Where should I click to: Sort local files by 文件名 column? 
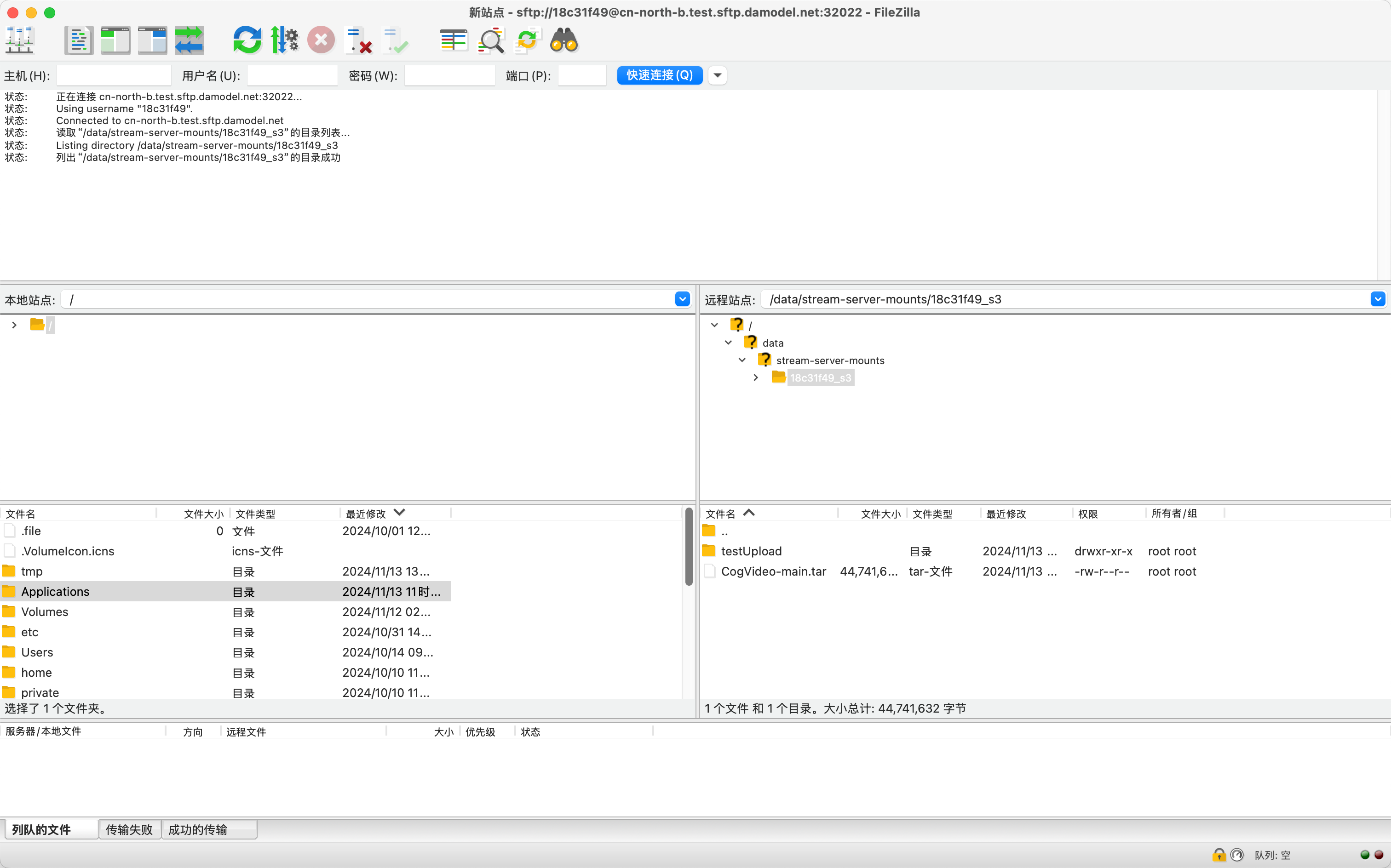point(78,514)
